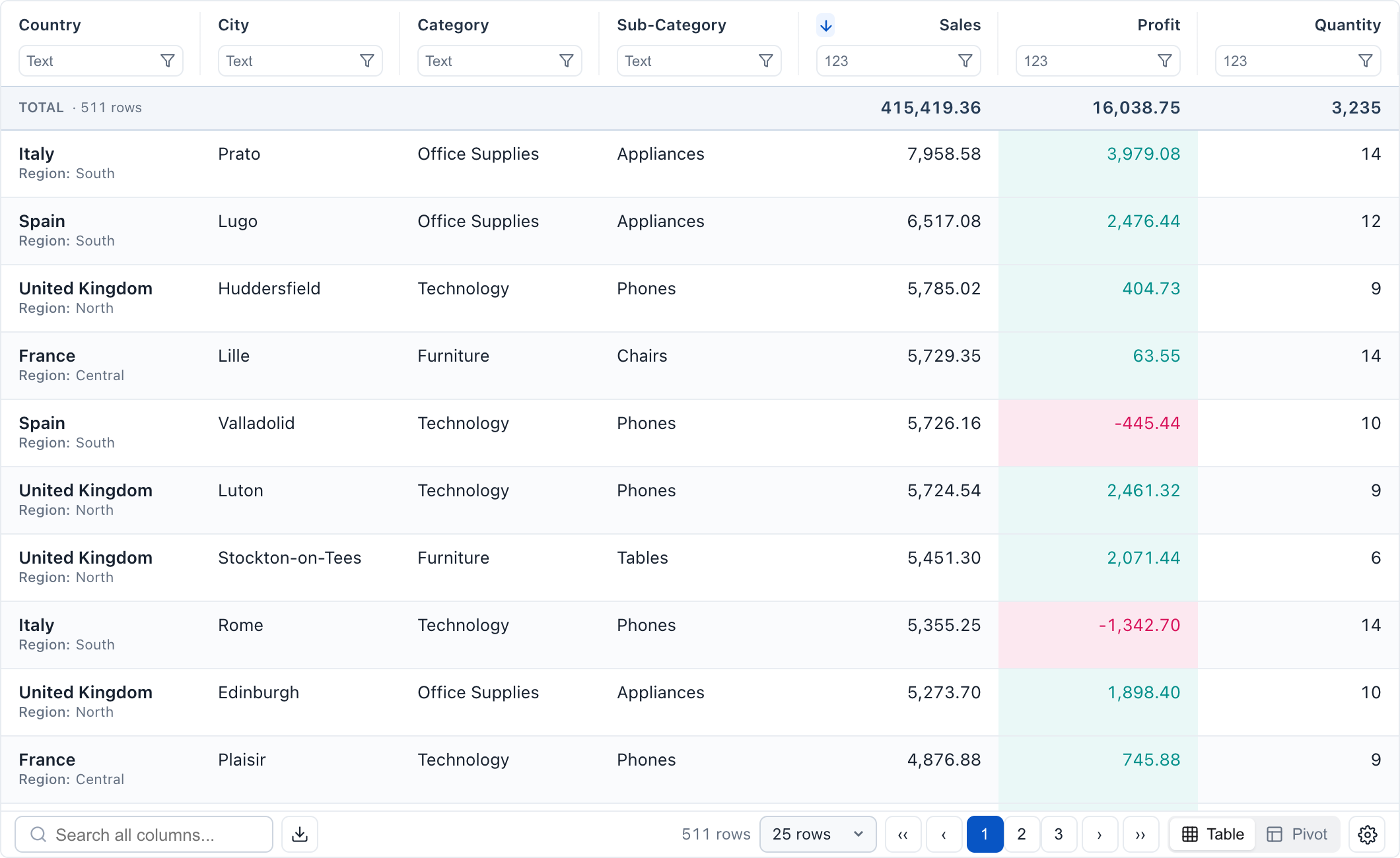The width and height of the screenshot is (1400, 858).
Task: Go to the next page
Action: click(x=1100, y=834)
